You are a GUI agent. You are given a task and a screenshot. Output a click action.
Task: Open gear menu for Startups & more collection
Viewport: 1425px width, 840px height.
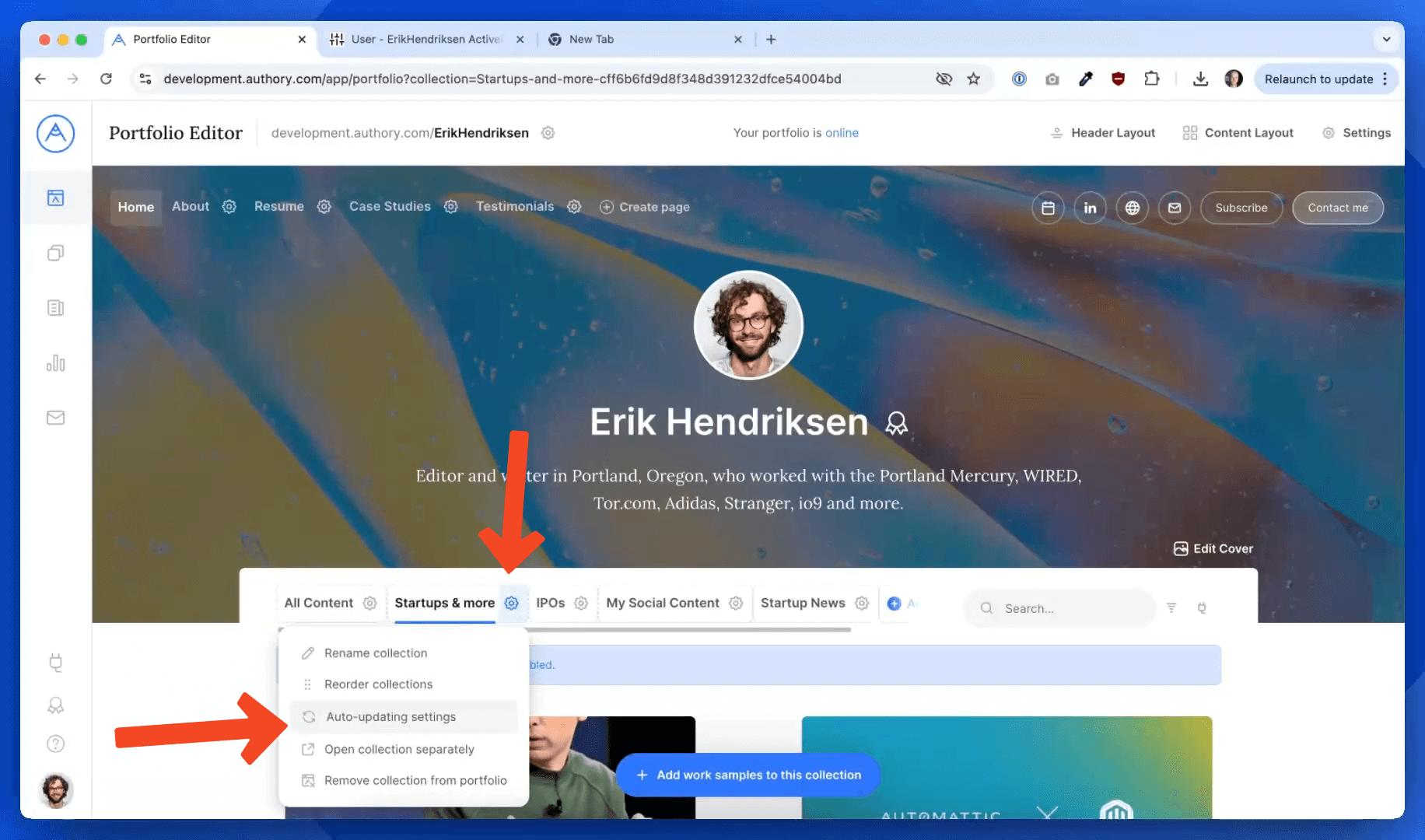[511, 603]
